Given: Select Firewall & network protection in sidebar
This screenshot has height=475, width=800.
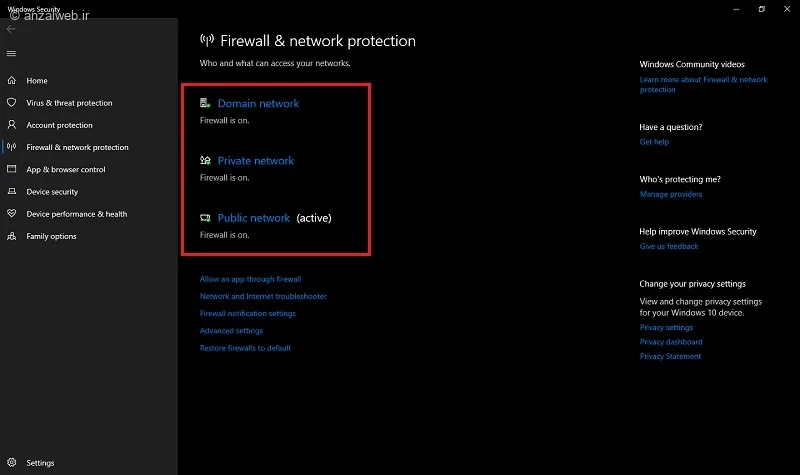Looking at the screenshot, I should pyautogui.click(x=77, y=148).
